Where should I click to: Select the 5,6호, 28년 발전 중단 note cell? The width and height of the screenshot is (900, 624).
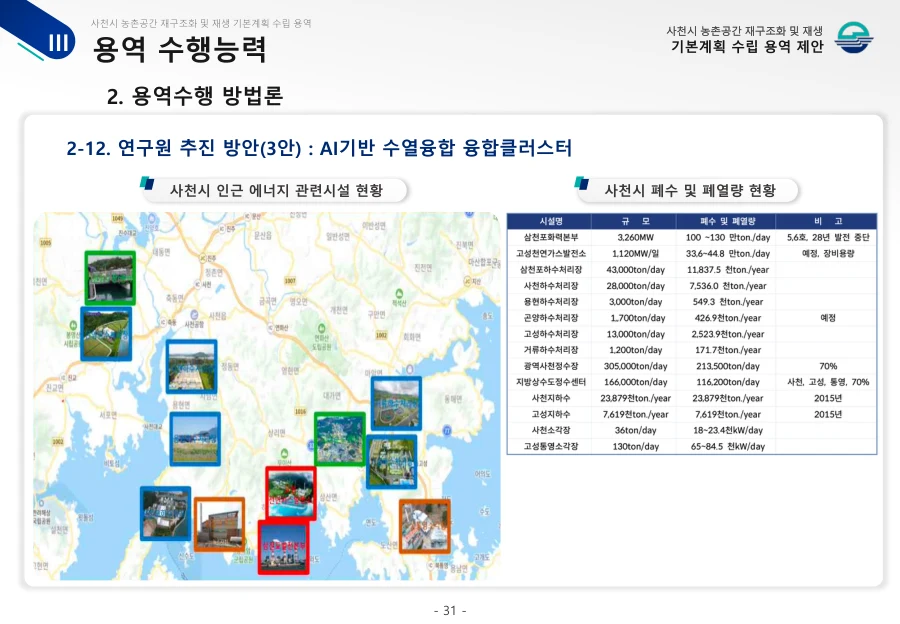coord(827,237)
